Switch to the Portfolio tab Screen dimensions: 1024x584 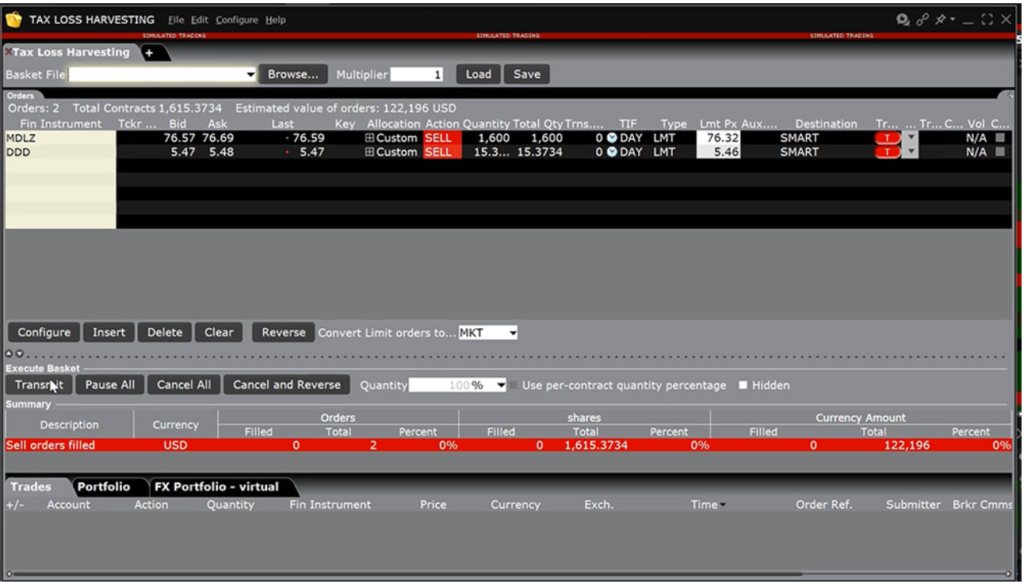(x=103, y=487)
